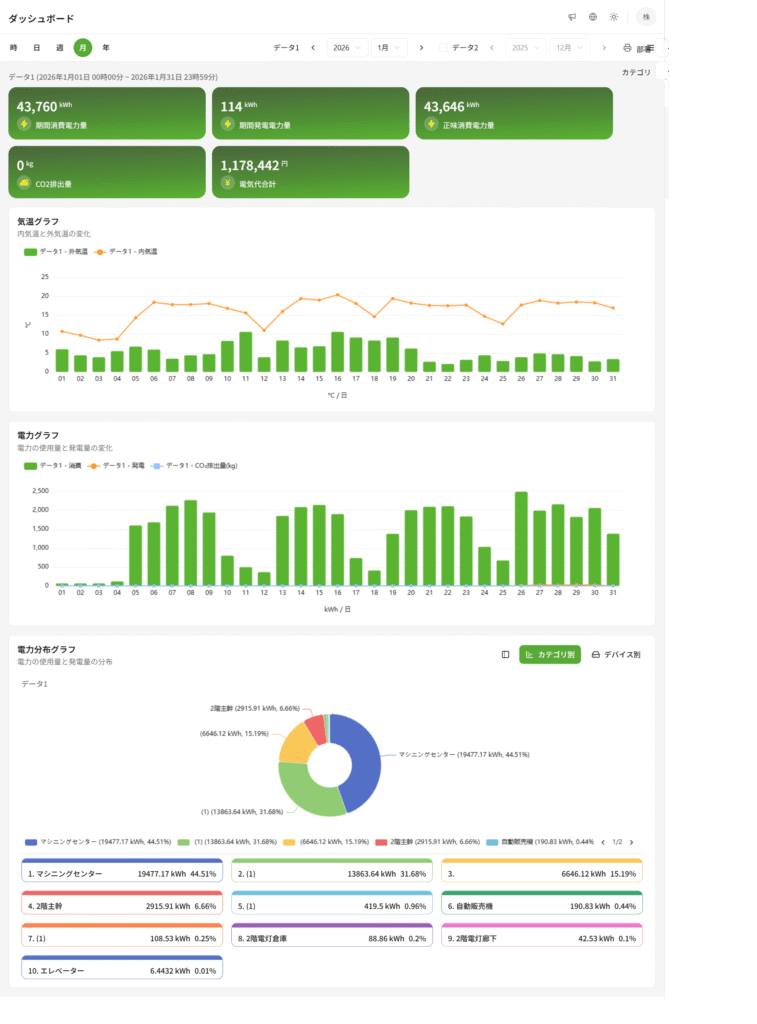Image resolution: width=757 pixels, height=1024 pixels.
Task: Click the announcements megaphone icon
Action: (572, 17)
